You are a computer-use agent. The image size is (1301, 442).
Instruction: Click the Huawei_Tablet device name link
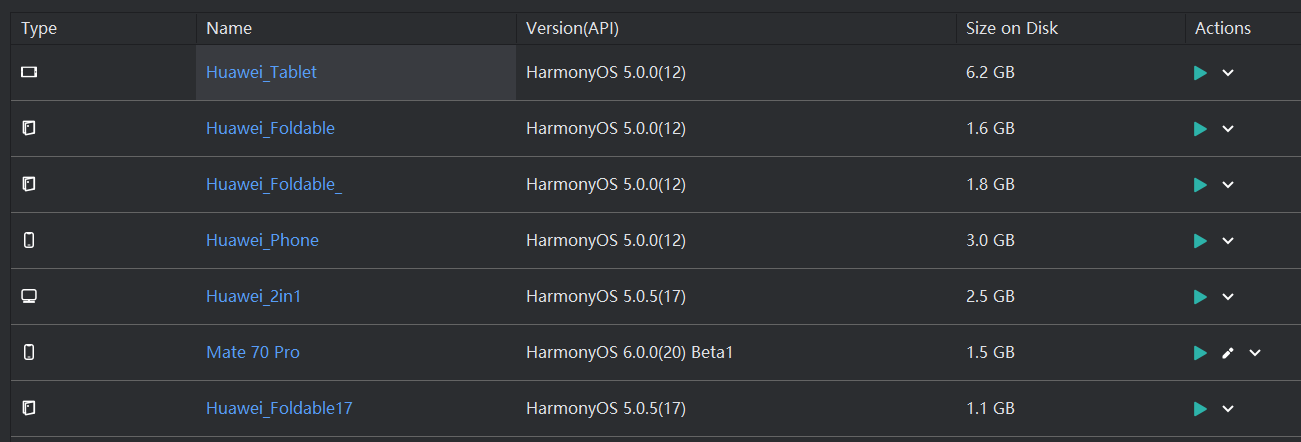pyautogui.click(x=261, y=72)
